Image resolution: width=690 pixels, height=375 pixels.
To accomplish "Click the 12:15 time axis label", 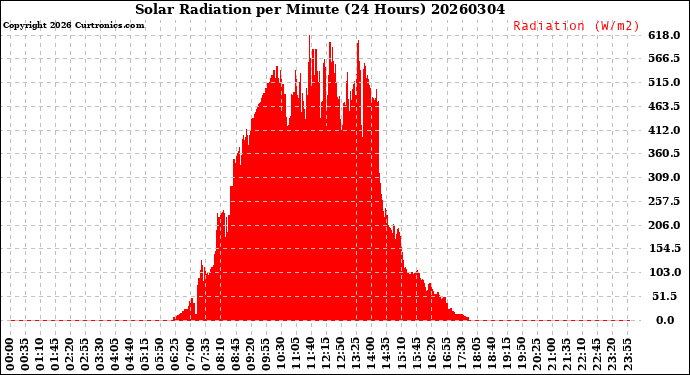I will point(326,355).
